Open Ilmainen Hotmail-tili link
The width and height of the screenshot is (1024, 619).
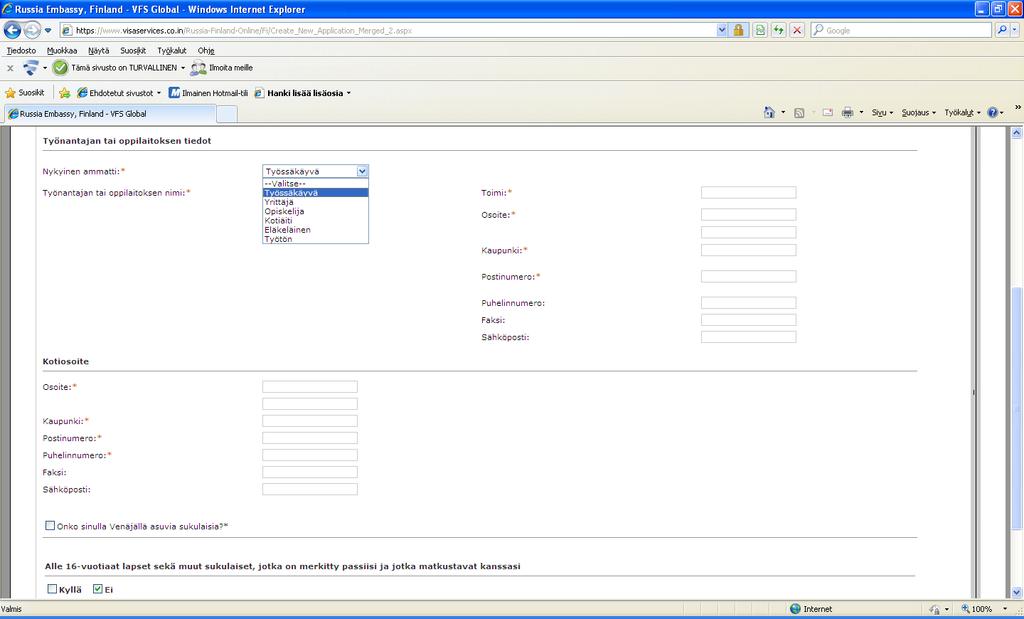[208, 93]
